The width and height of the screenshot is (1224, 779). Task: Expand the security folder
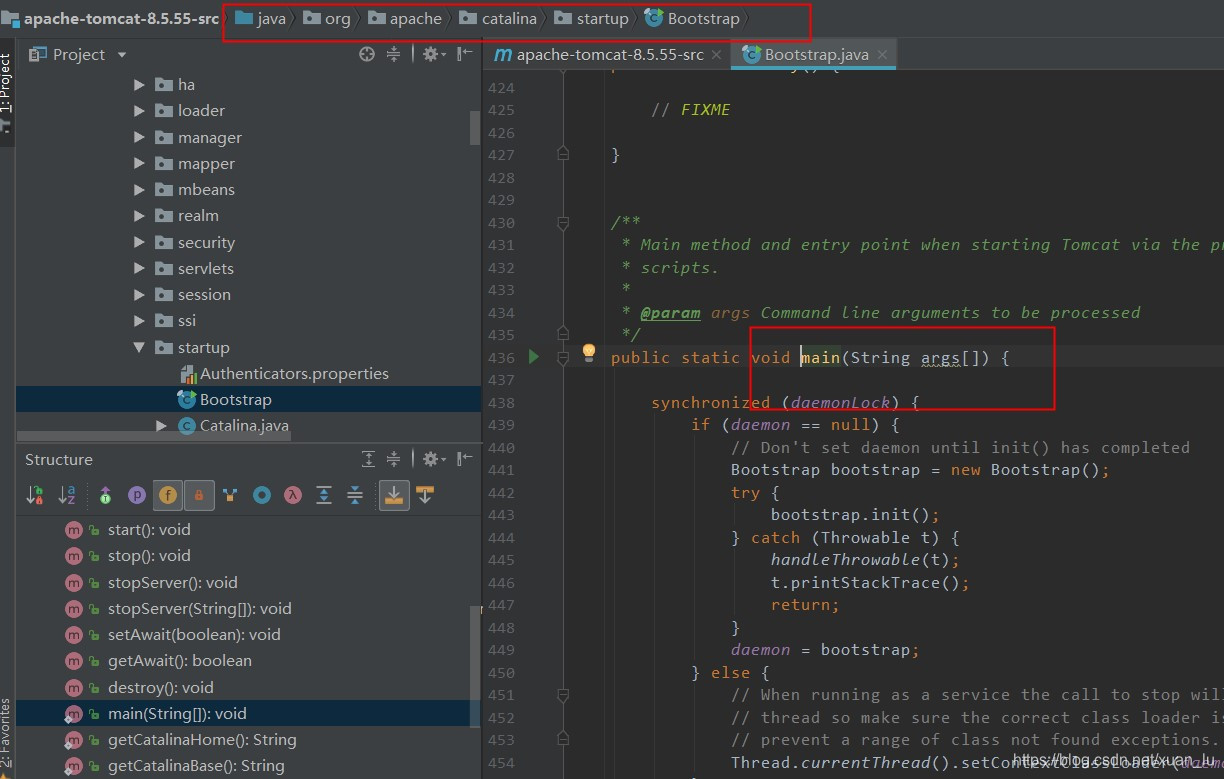click(140, 242)
